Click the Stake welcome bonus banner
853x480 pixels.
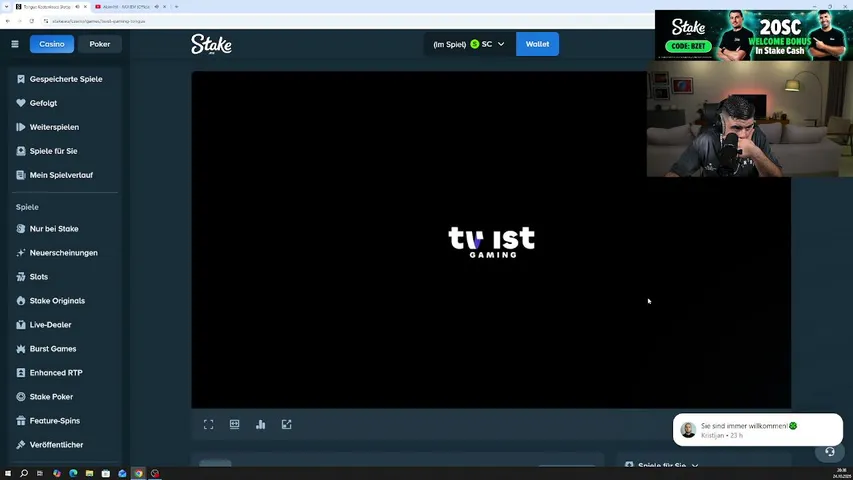pyautogui.click(x=753, y=35)
